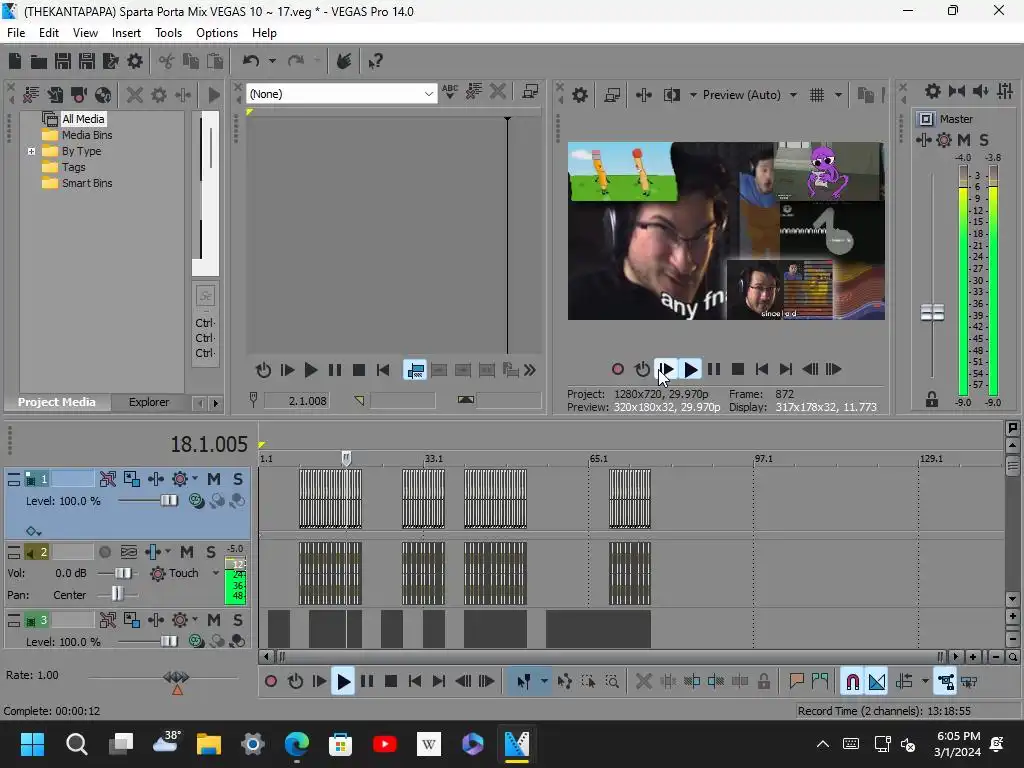The width and height of the screenshot is (1024, 768).
Task: Click Insert Region icon in timeline toolbar
Action: [820, 682]
